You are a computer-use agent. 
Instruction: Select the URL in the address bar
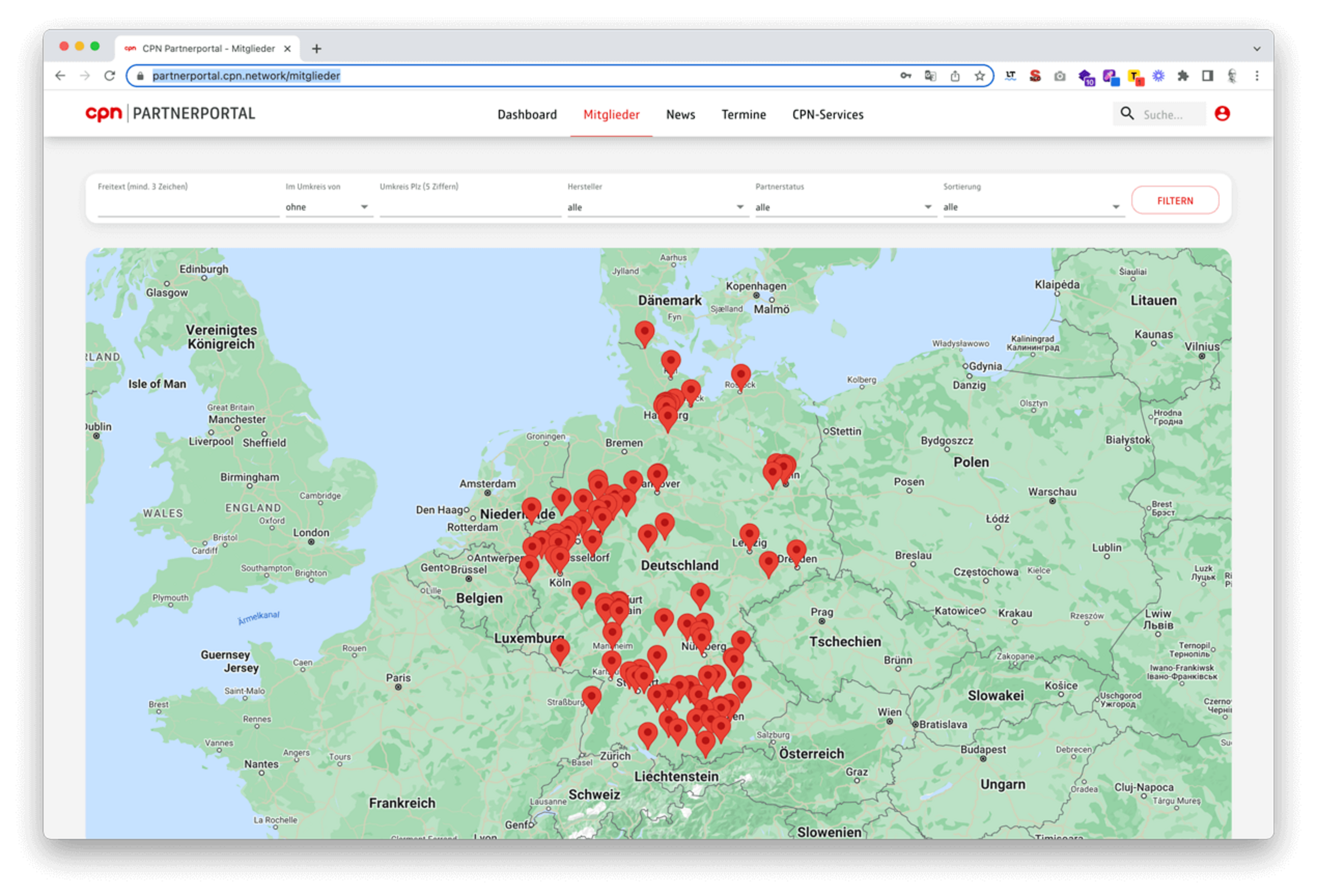[x=246, y=75]
